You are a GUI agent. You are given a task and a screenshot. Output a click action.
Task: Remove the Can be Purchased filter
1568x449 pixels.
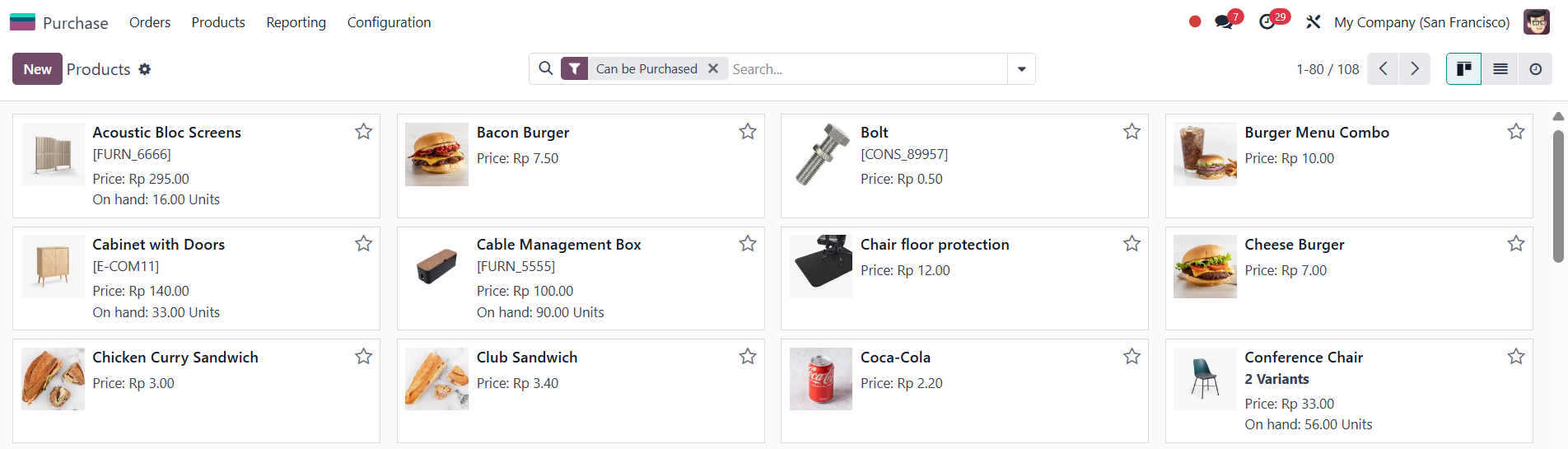point(713,69)
